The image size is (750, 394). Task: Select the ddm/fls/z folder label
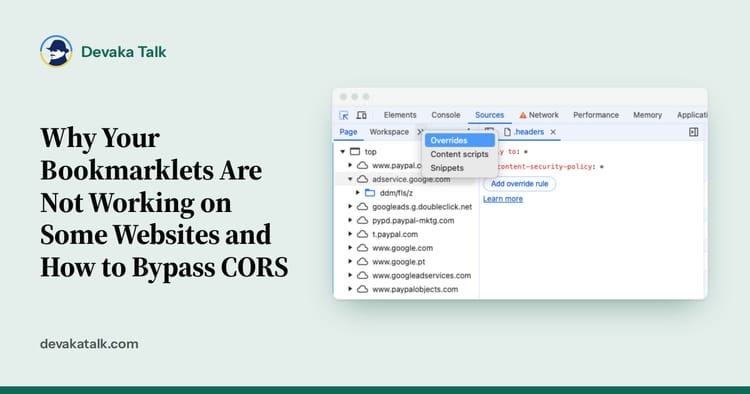(x=396, y=193)
